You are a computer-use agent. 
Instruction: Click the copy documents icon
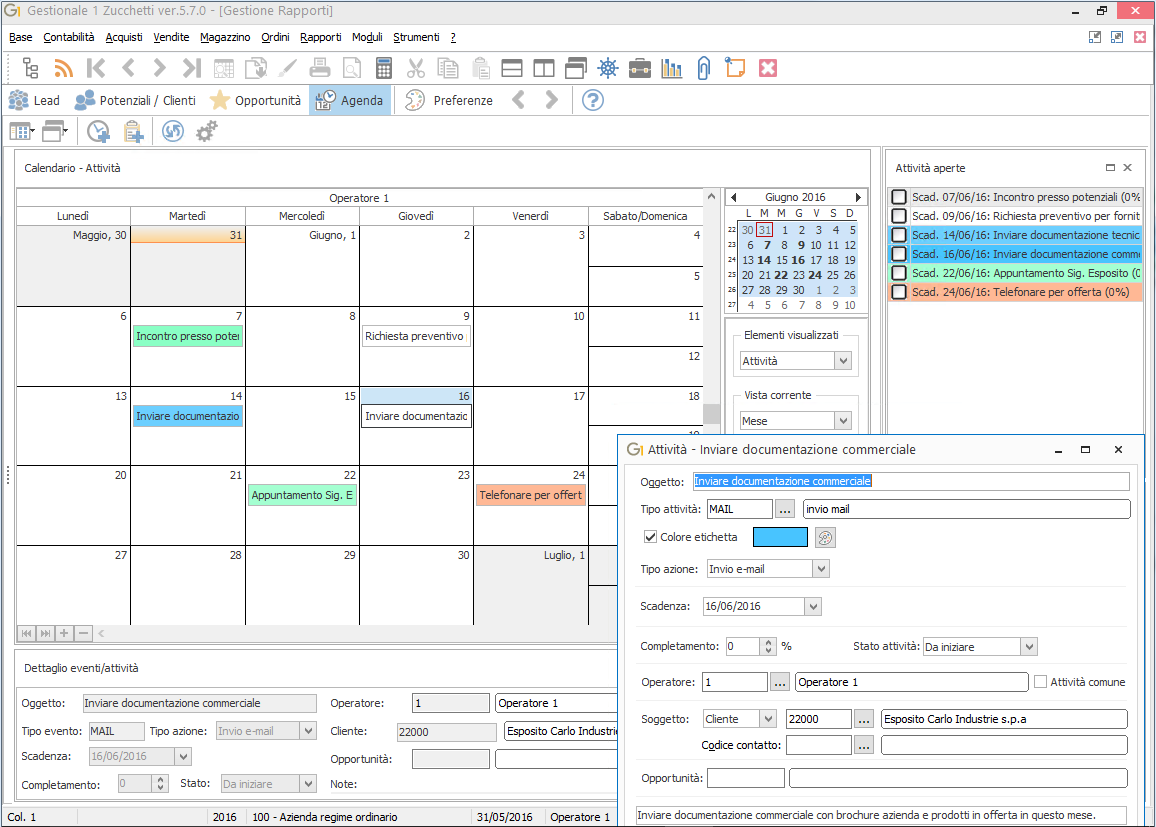[448, 69]
